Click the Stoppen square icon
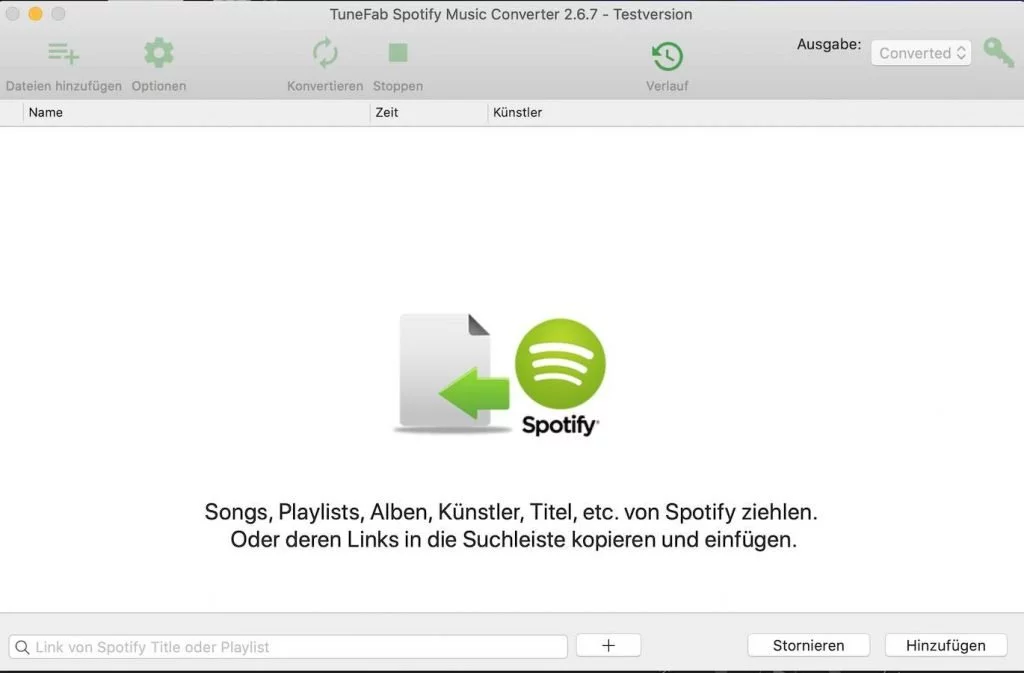The image size is (1024, 673). click(x=398, y=53)
